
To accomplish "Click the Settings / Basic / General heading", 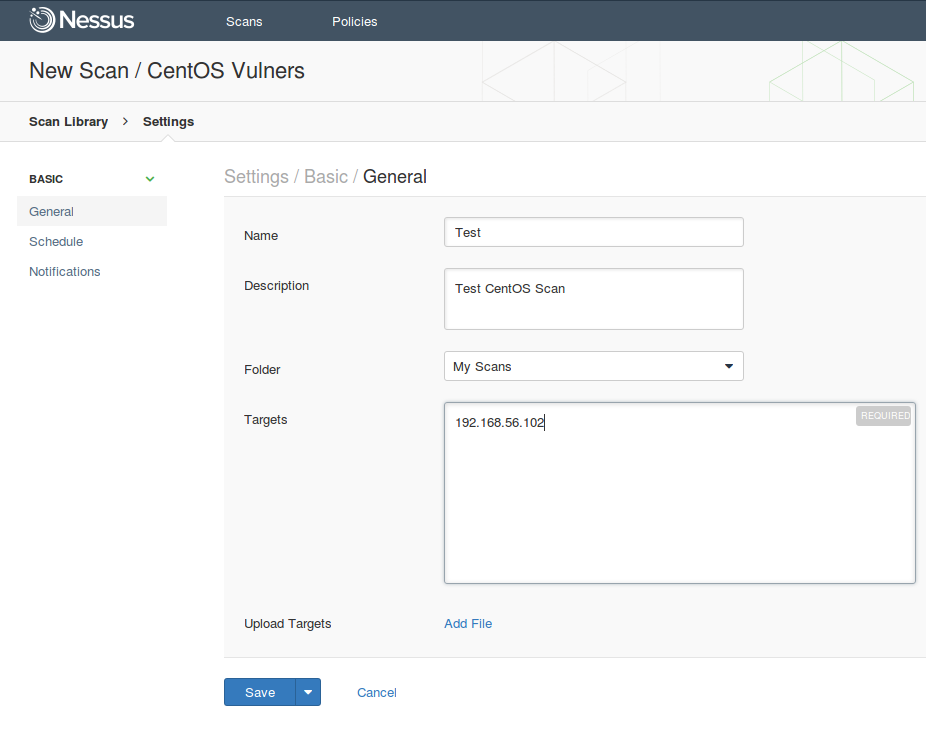I will 325,177.
